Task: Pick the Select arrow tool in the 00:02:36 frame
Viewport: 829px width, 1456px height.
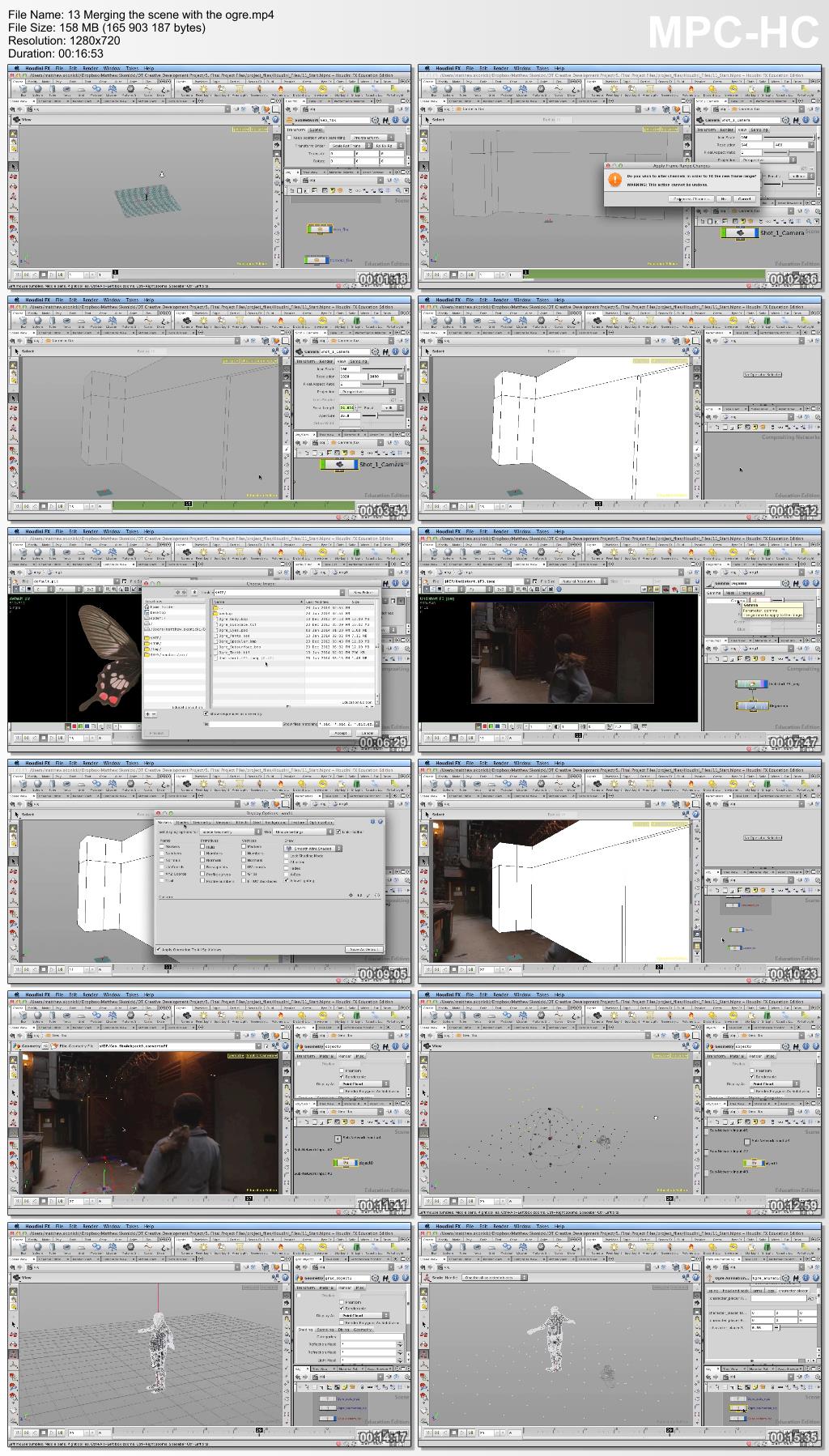Action: pyautogui.click(x=423, y=167)
